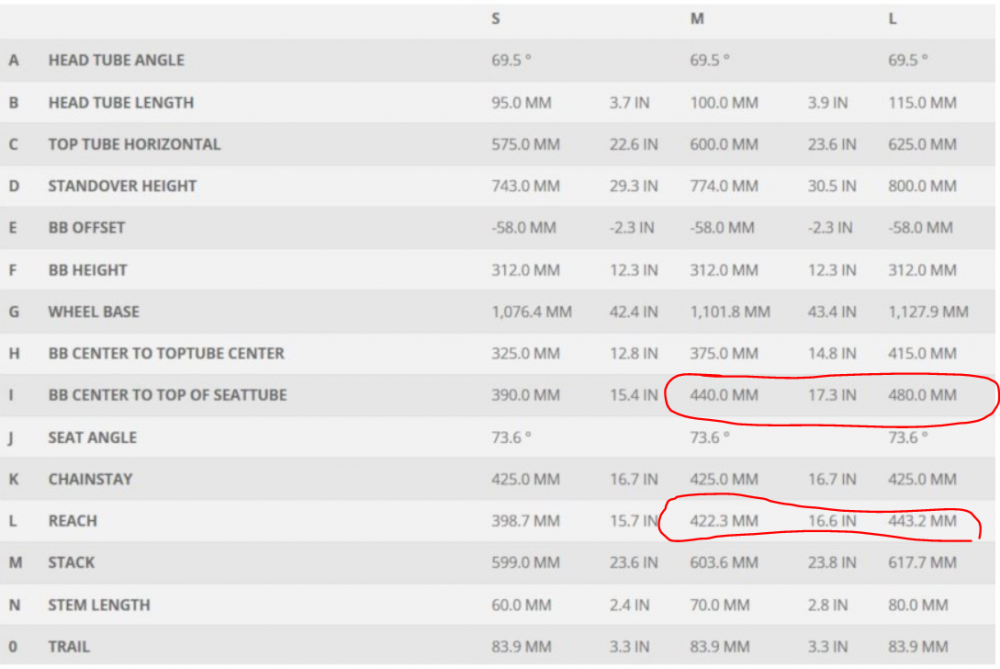The image size is (1000, 669).
Task: Click the 599.0 MM stack value
Action: click(526, 563)
